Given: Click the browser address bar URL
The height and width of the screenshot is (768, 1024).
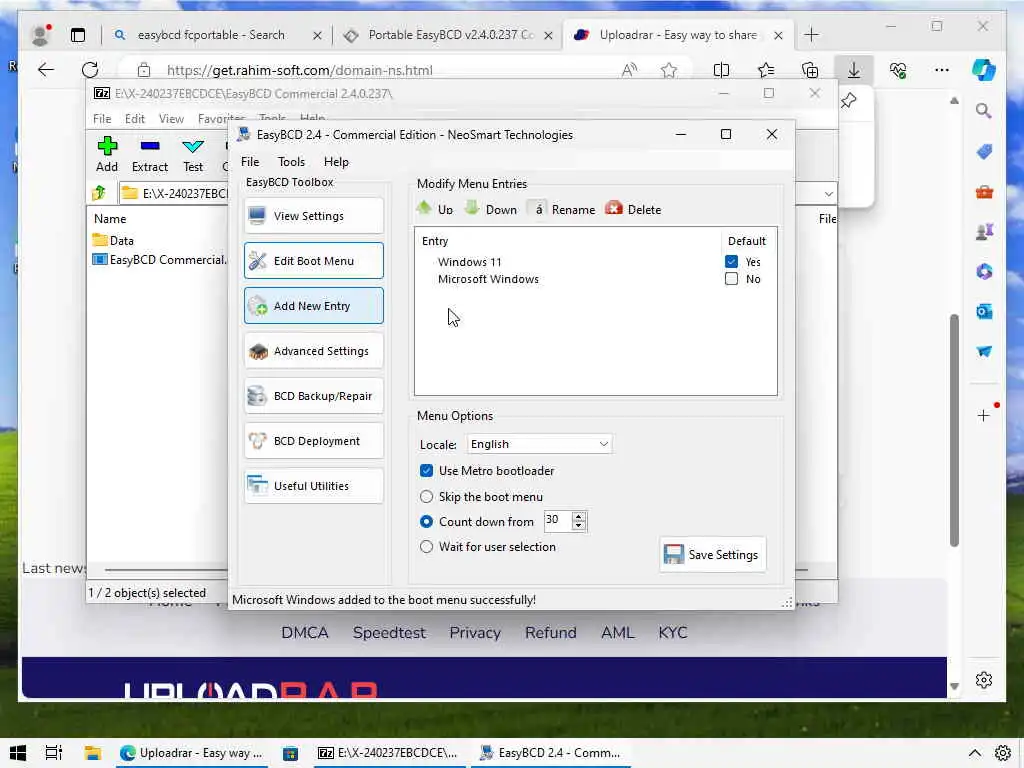Looking at the screenshot, I should click(x=300, y=71).
